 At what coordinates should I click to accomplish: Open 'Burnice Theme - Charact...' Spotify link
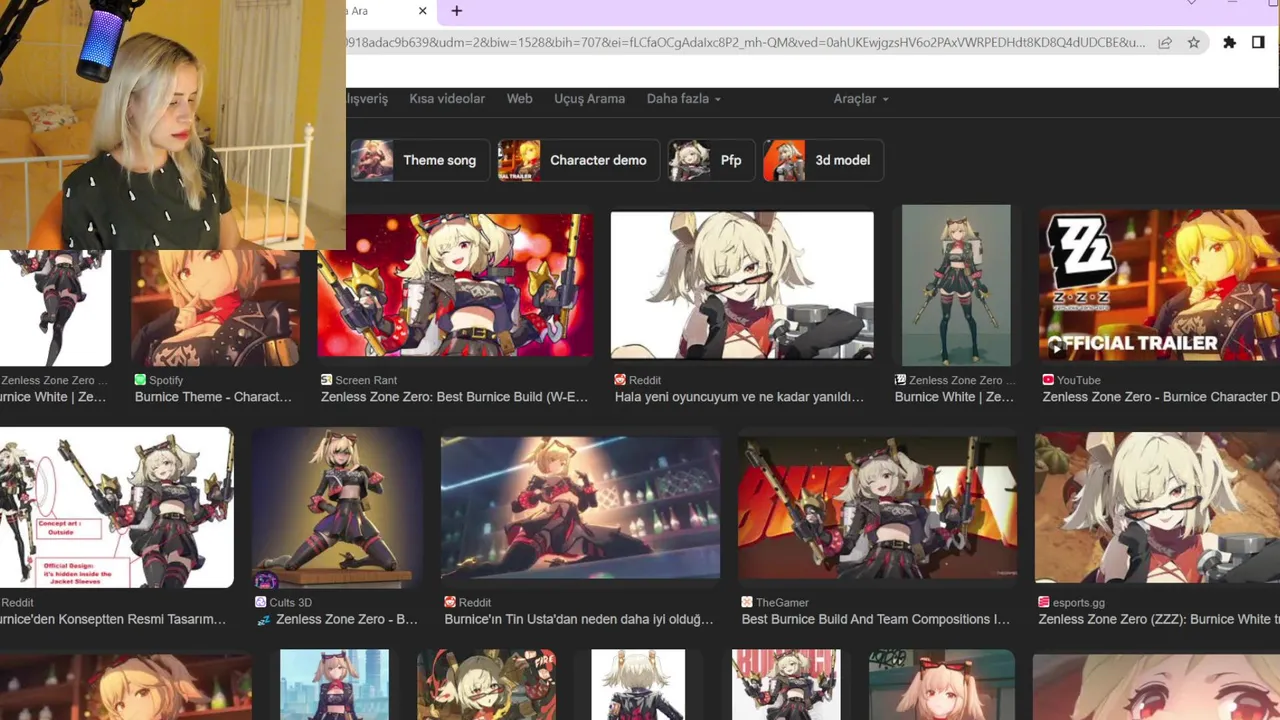(x=213, y=397)
